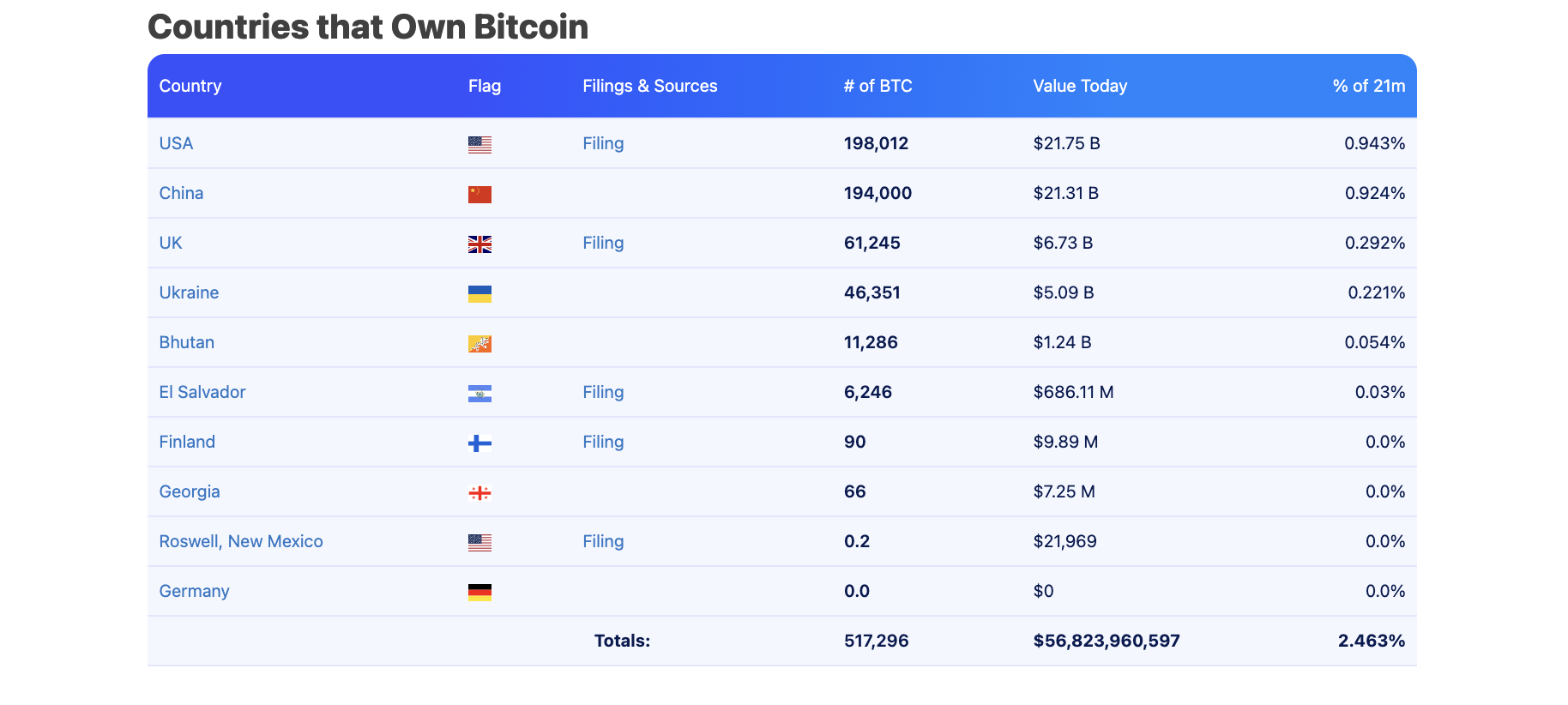Click the 61,245 BTC value

coord(872,243)
